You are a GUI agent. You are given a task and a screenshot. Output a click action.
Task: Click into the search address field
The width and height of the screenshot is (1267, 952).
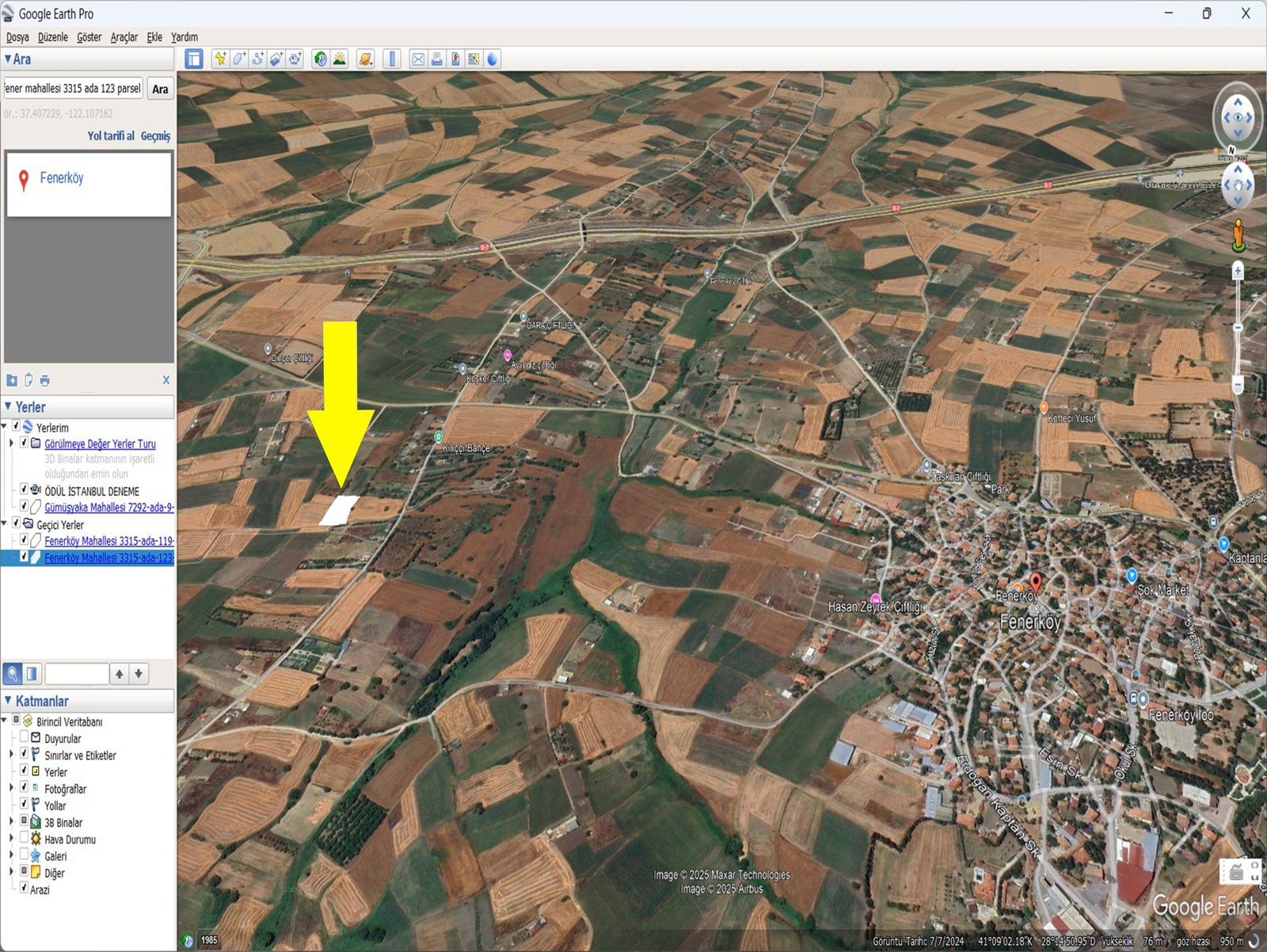pyautogui.click(x=73, y=89)
